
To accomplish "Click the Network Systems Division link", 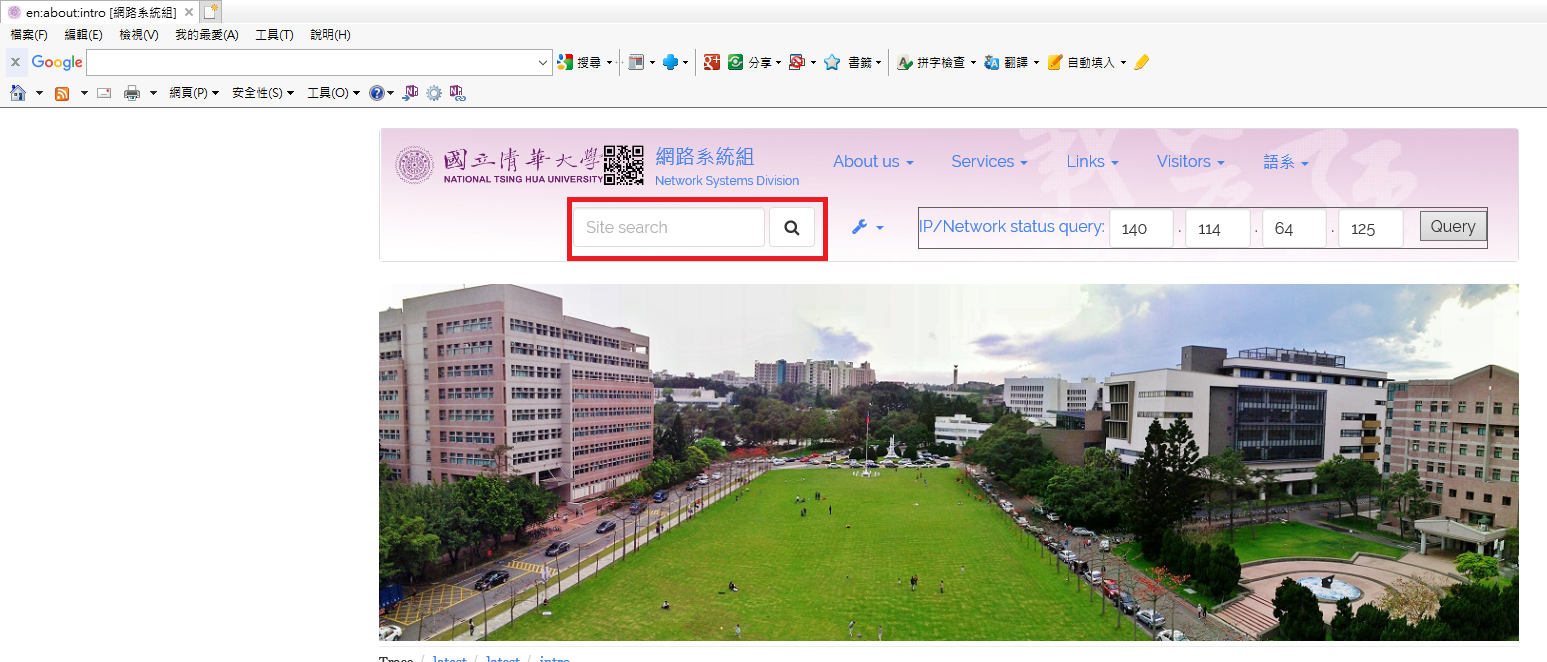I will (726, 181).
